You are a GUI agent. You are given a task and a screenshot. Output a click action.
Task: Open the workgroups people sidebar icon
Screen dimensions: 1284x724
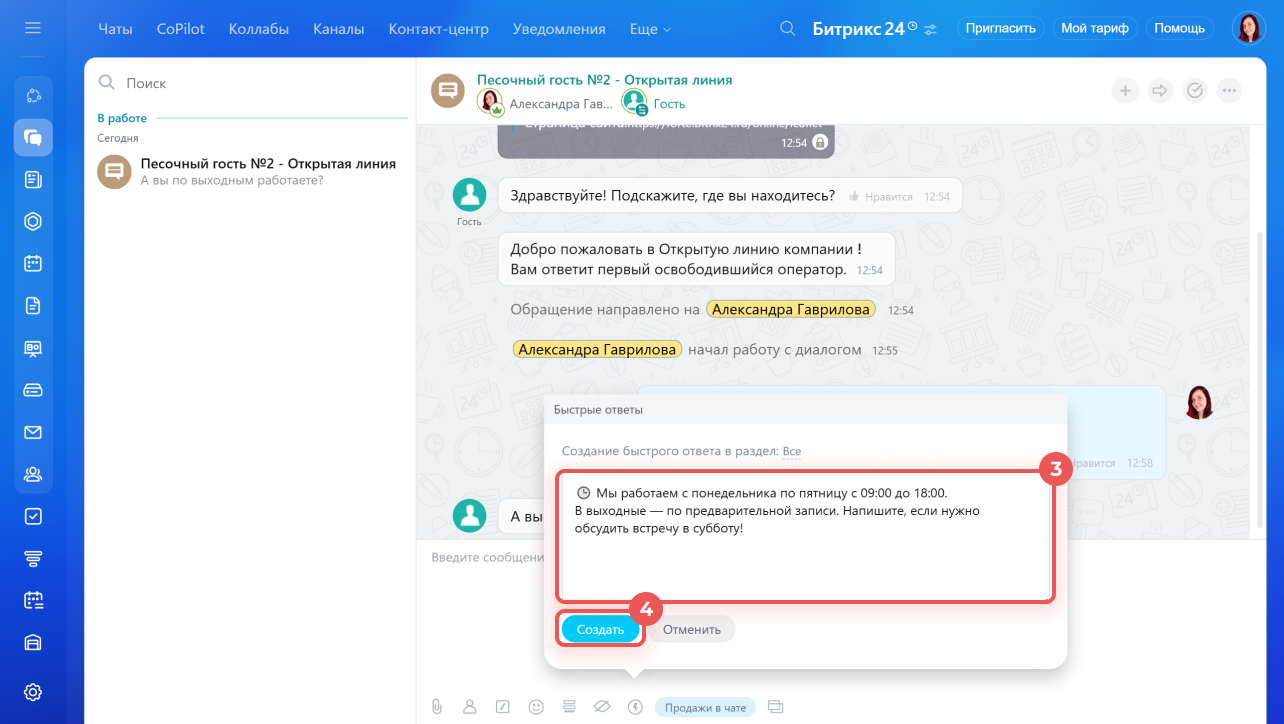click(x=33, y=474)
